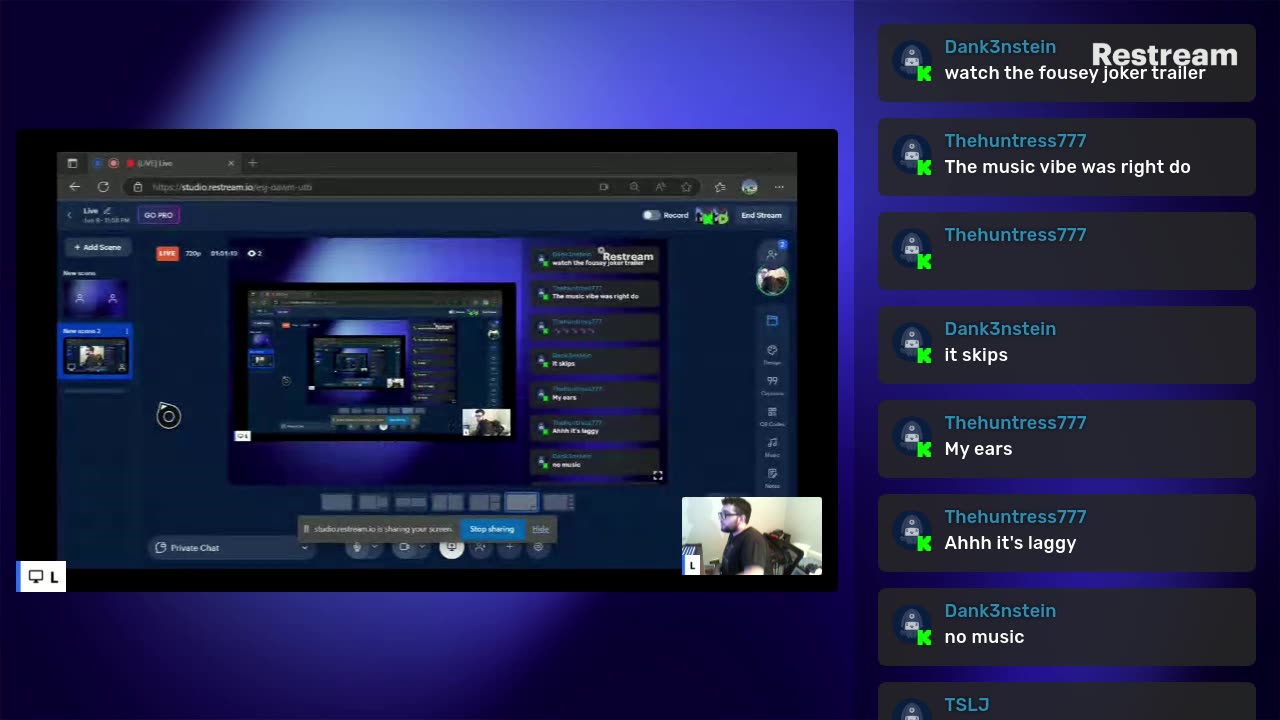Select the New scene 2 thumbnail
This screenshot has width=1280, height=720.
[95, 356]
